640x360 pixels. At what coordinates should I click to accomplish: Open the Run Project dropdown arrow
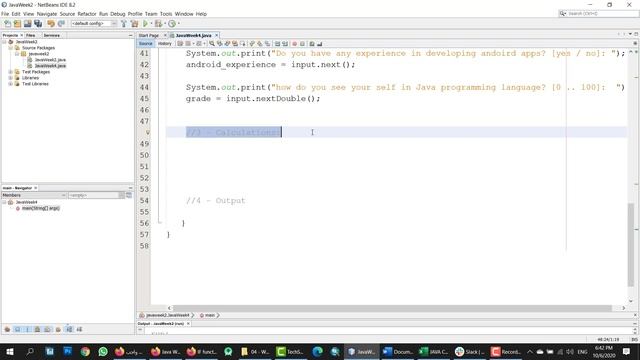coord(151,24)
